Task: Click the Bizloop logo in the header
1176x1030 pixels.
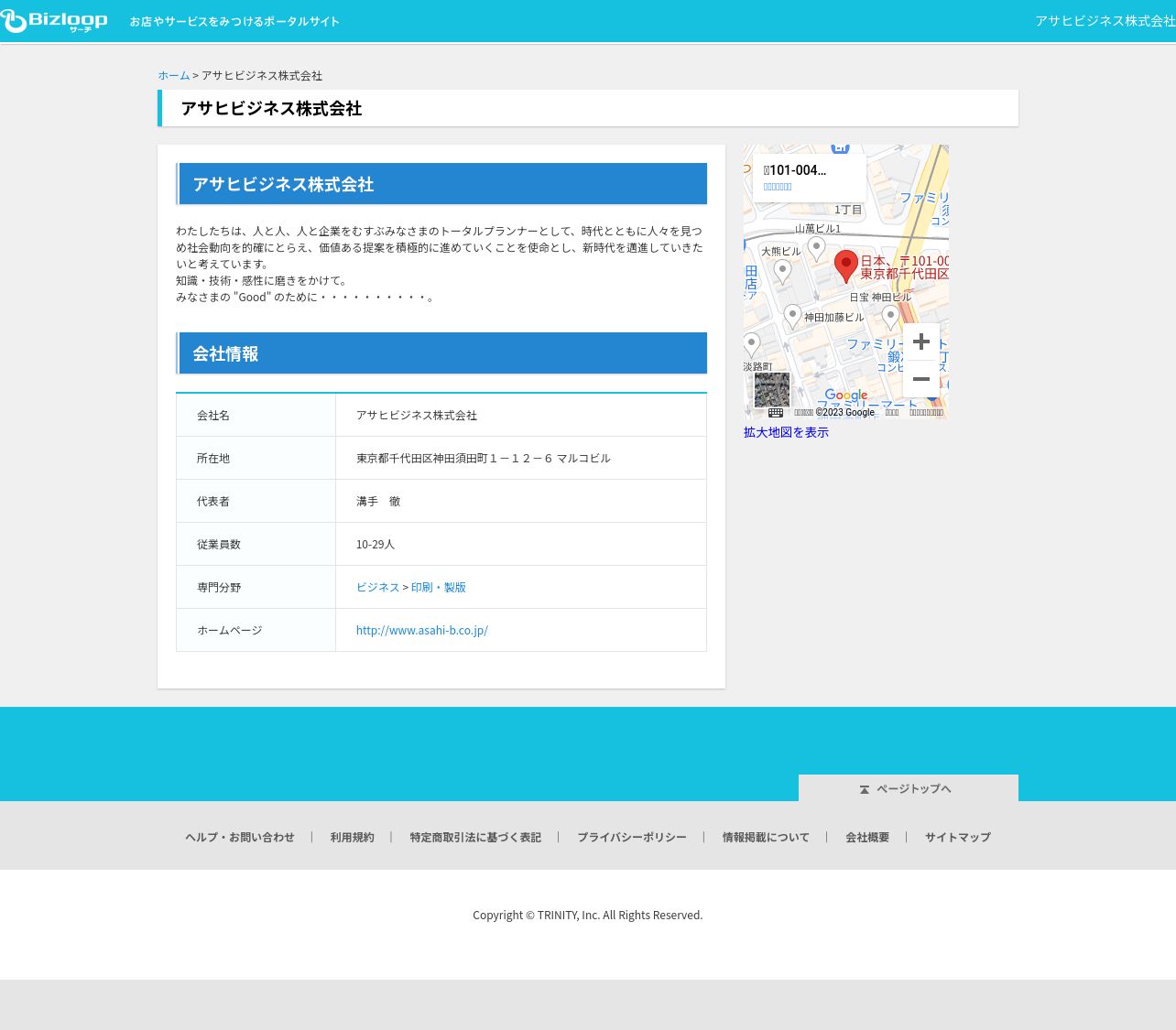Action: click(x=55, y=21)
